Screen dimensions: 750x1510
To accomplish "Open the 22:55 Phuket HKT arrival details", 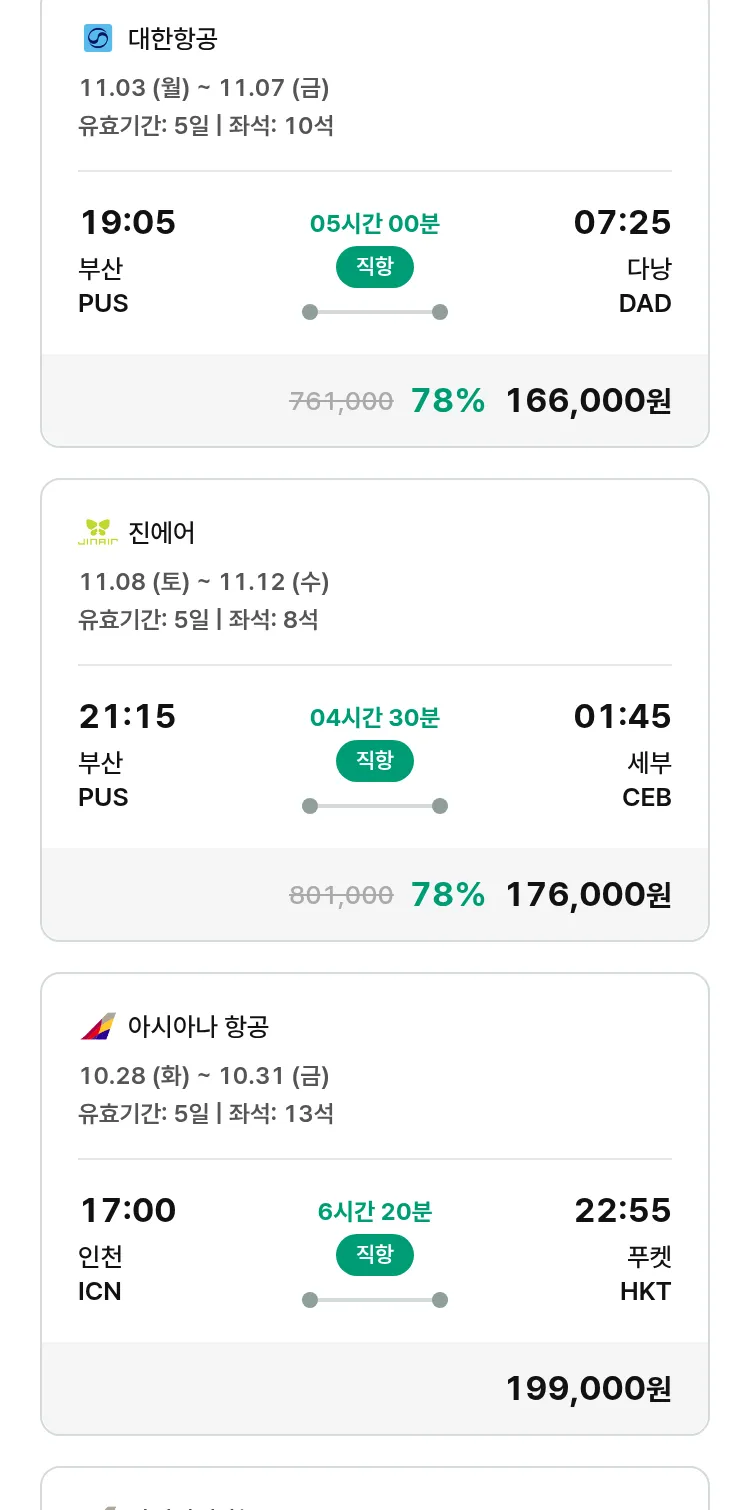I will 622,1211.
